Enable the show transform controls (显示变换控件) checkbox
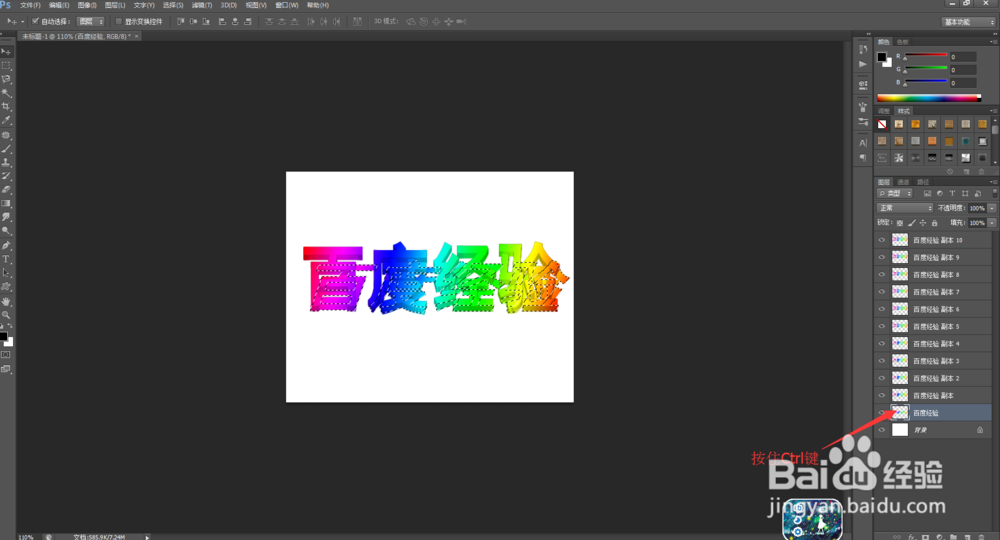1000x540 pixels. point(119,21)
